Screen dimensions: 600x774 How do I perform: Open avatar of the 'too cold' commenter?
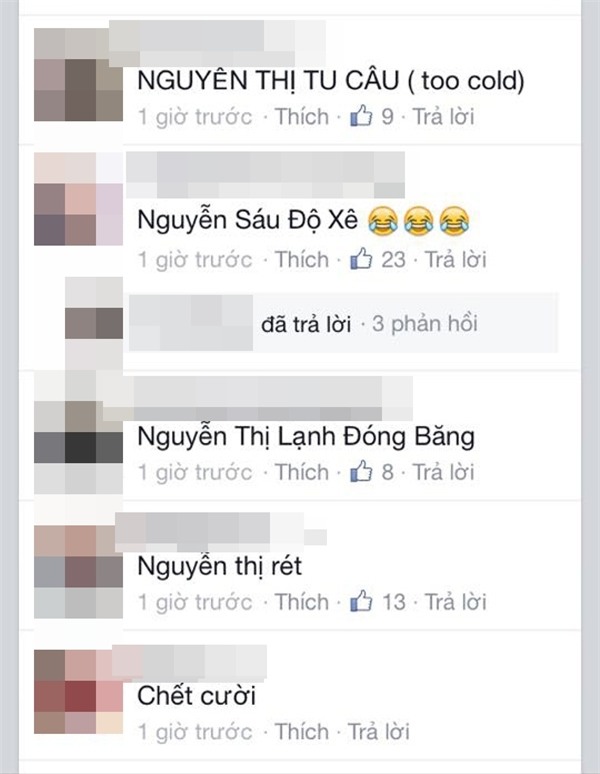78,75
